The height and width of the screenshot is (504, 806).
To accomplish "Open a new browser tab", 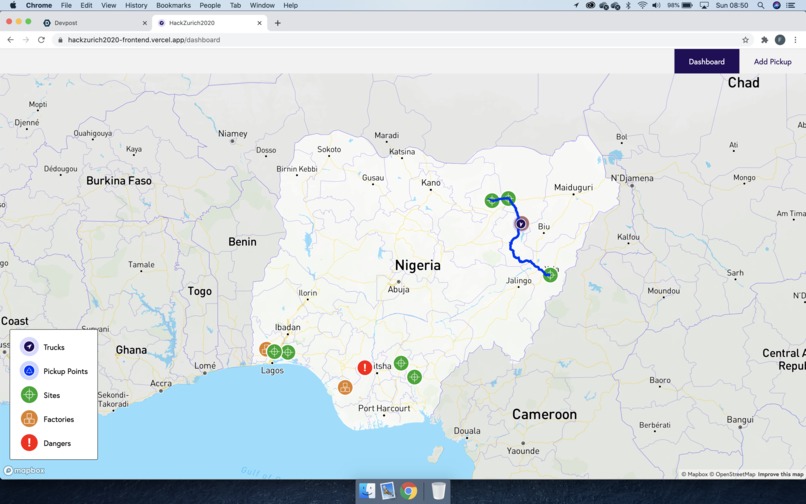I will tap(278, 23).
